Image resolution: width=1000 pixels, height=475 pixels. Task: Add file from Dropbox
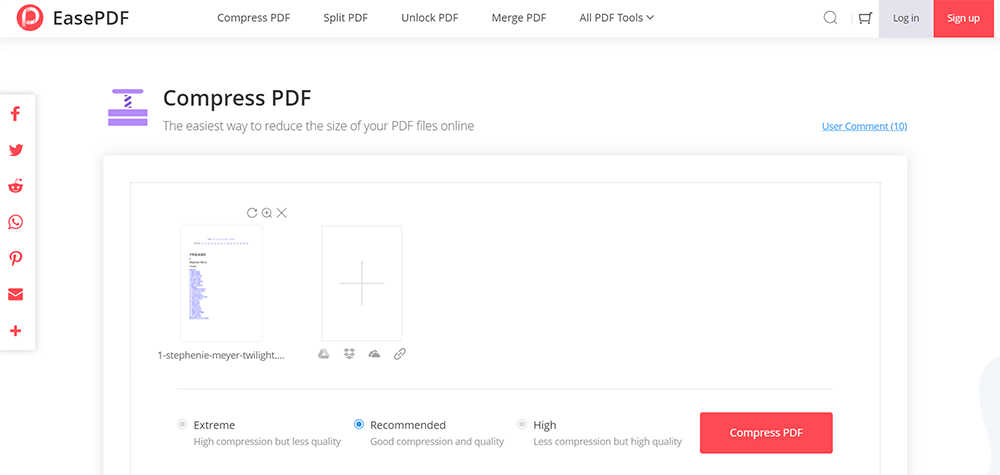pos(349,353)
